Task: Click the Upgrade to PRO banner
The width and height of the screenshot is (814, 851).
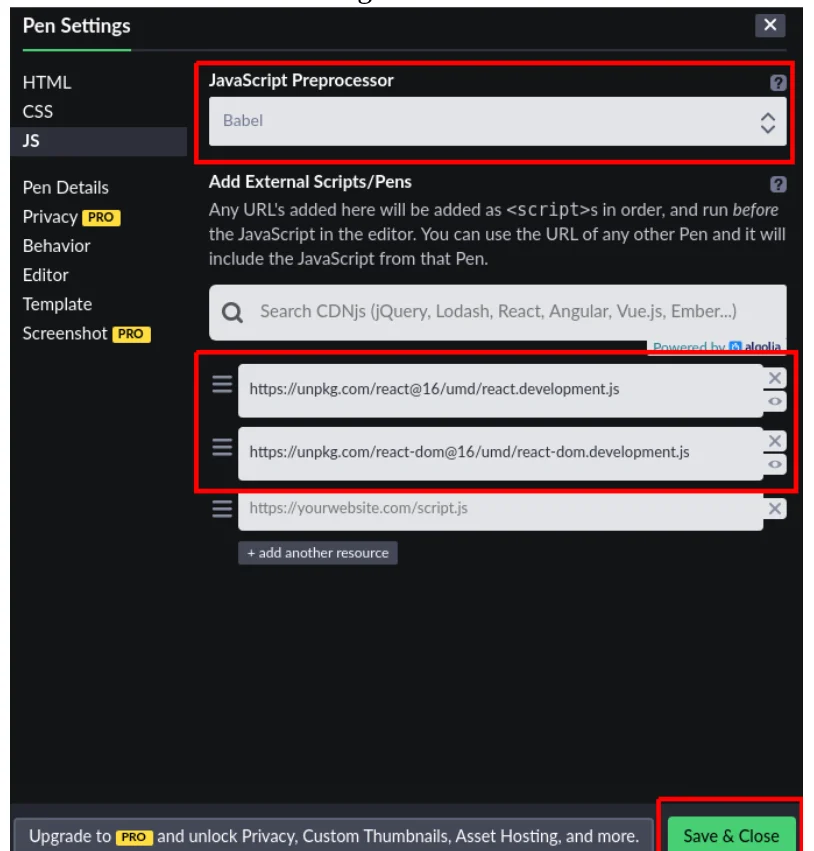Action: click(x=333, y=836)
